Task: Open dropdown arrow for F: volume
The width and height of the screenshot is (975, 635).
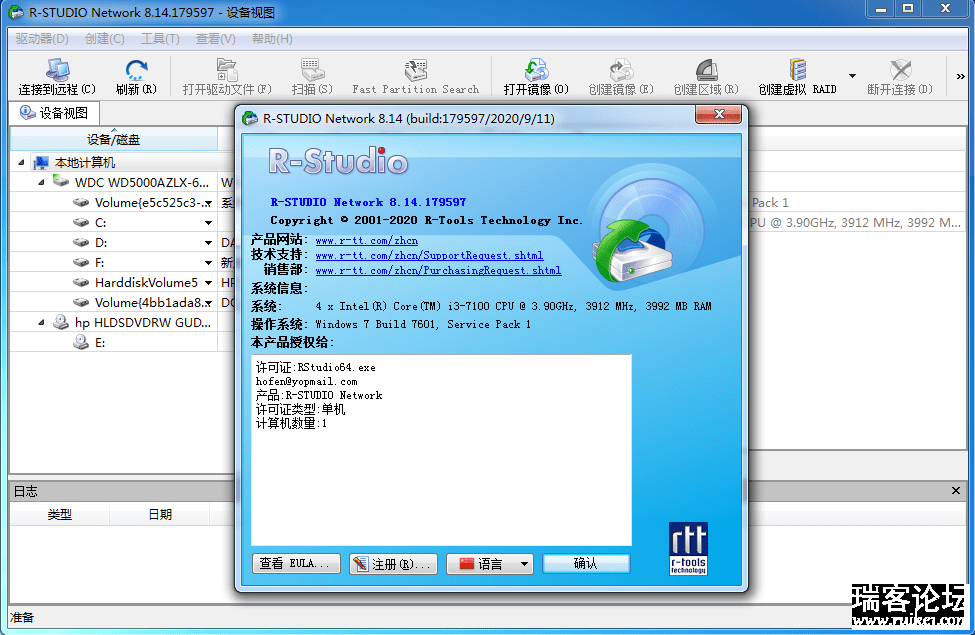Action: (x=208, y=262)
